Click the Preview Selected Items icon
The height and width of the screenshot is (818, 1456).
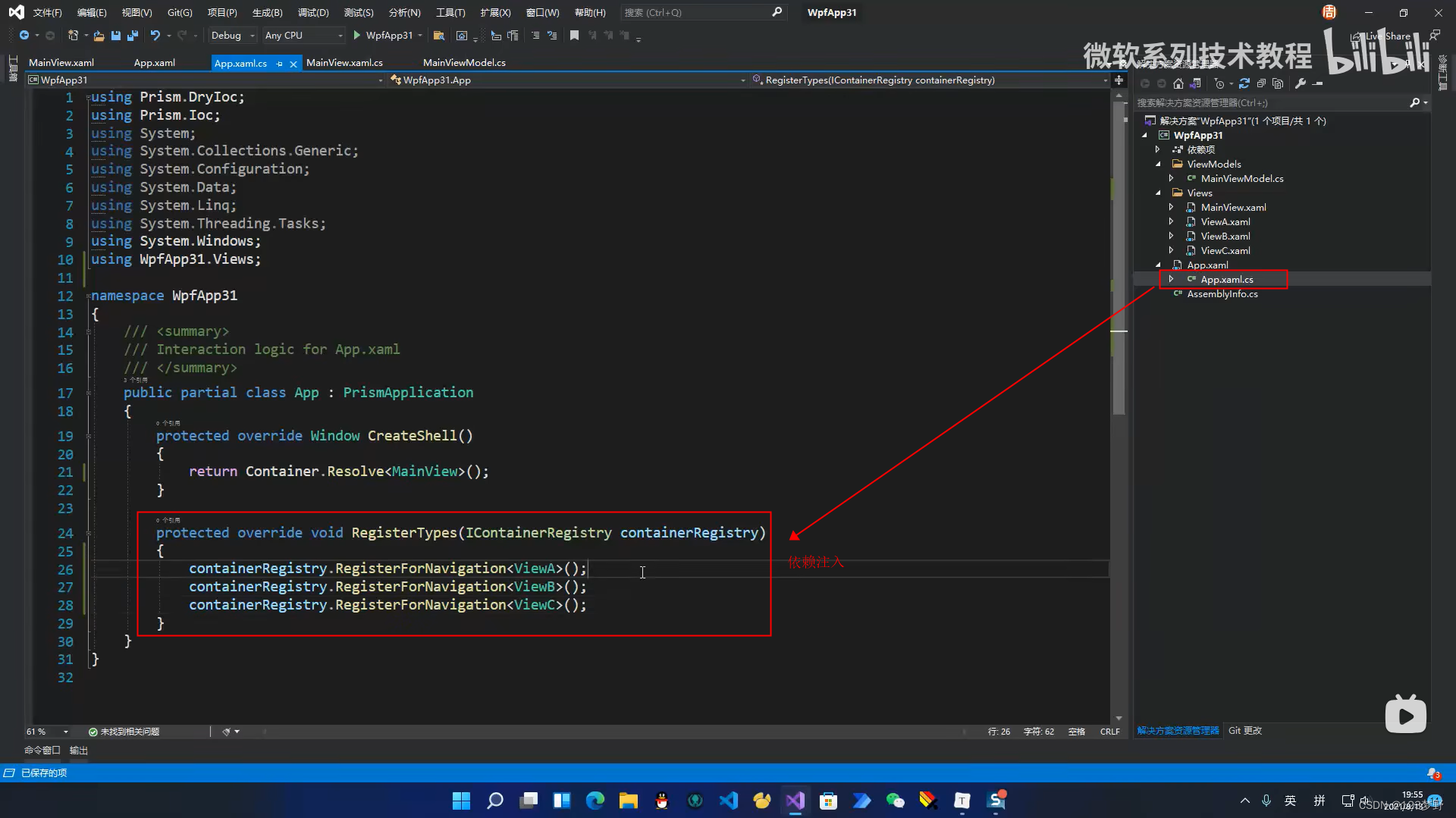1318,83
